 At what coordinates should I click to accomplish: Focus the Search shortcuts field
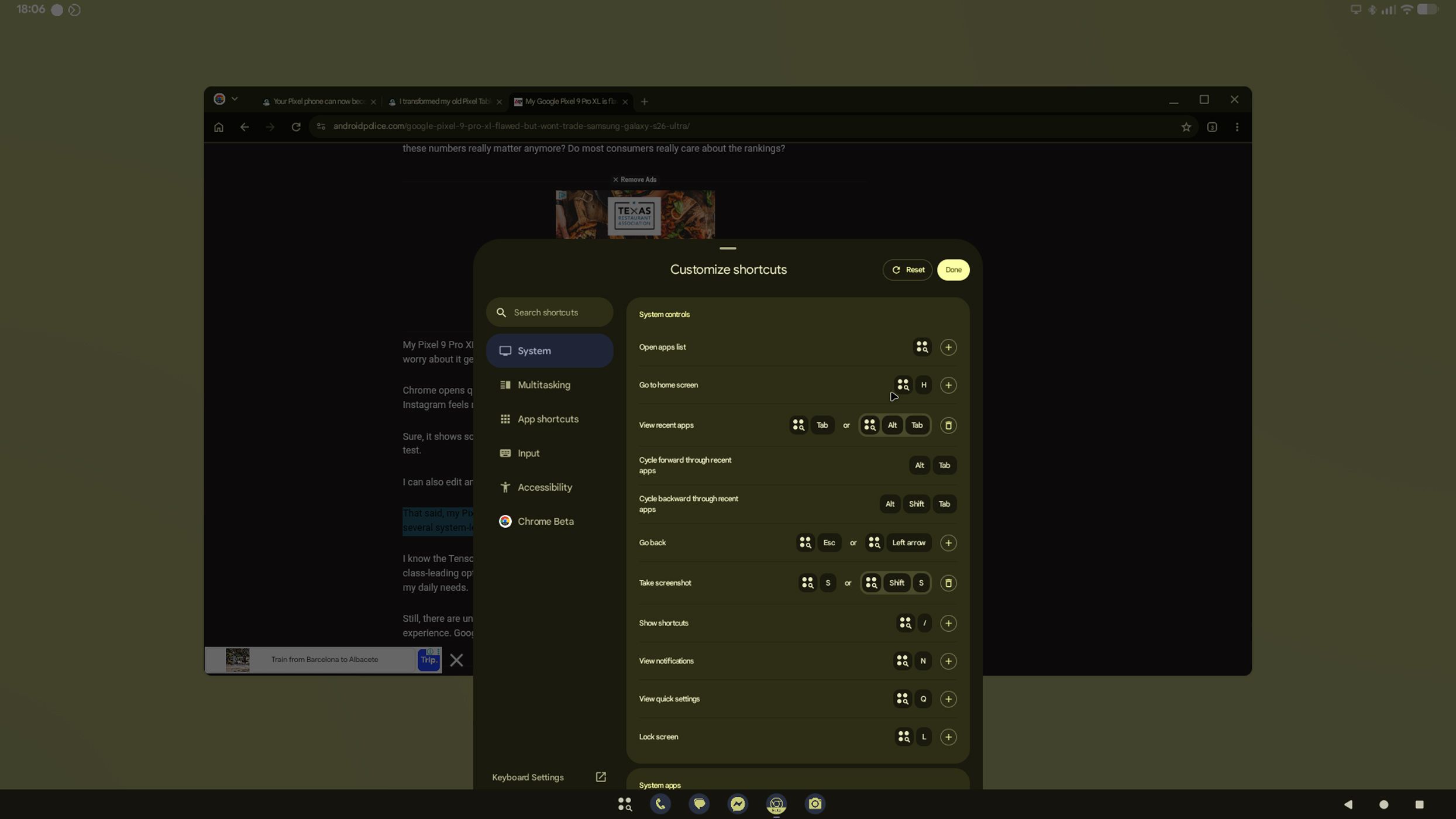tap(549, 312)
